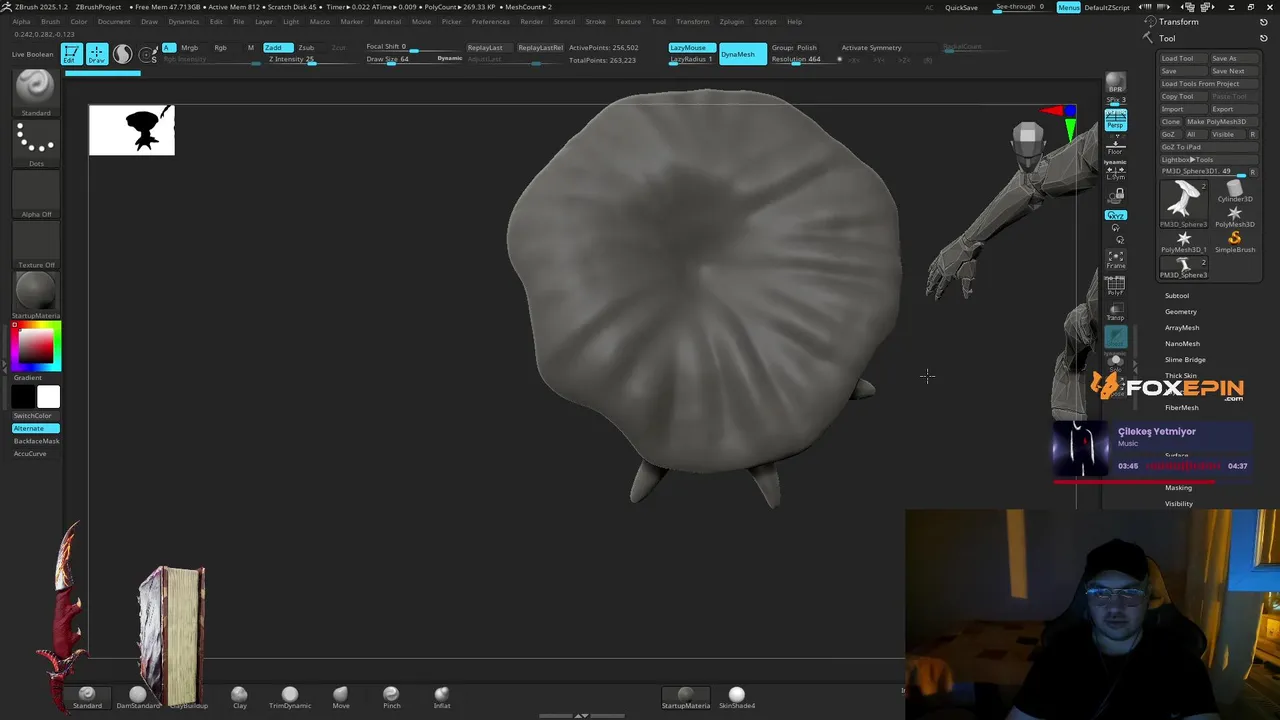
Task: Activate Draw mode icon
Action: click(x=97, y=54)
